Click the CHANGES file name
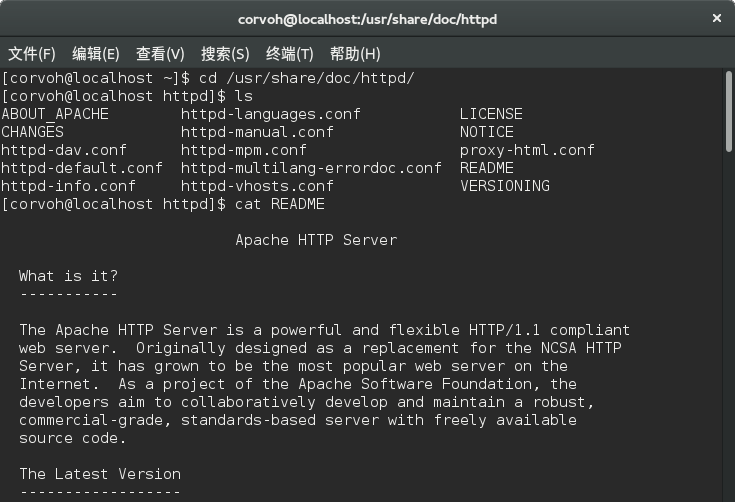 click(32, 132)
